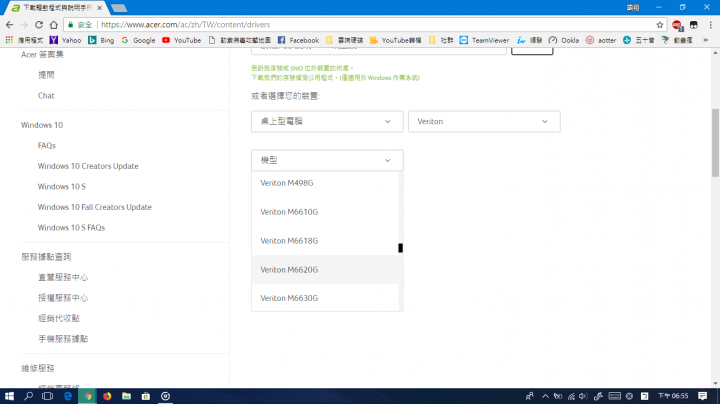Open the 提問 link under Acer 答案集

(46, 75)
